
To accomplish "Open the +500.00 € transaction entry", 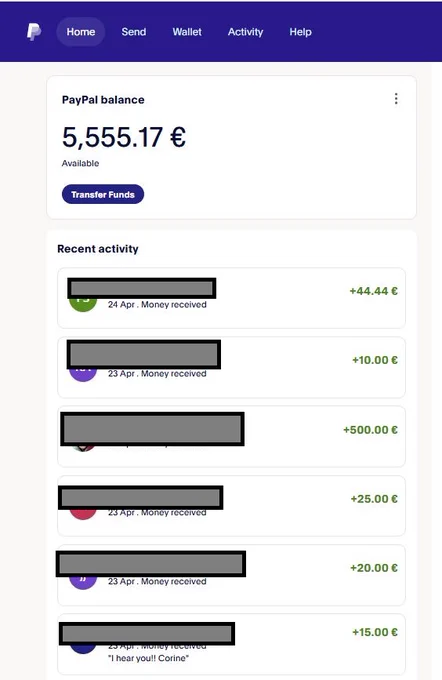I will [231, 437].
